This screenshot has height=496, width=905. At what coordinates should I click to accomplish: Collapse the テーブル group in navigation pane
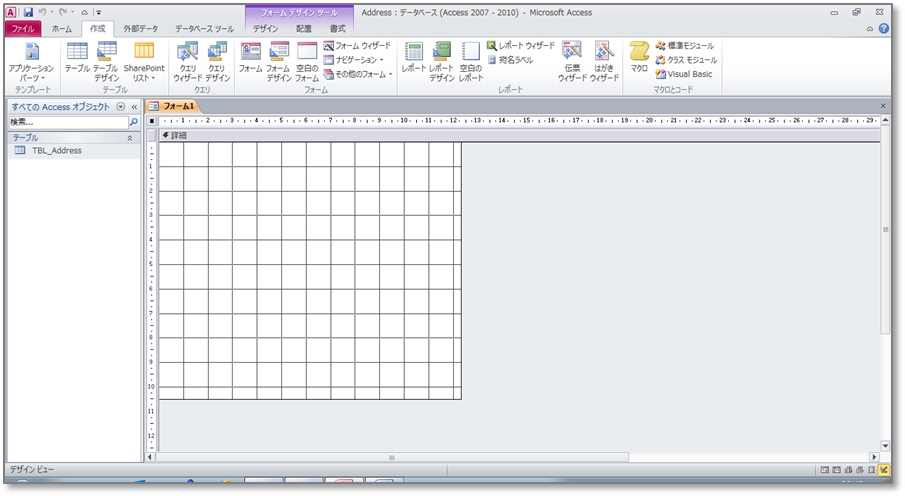coord(130,138)
